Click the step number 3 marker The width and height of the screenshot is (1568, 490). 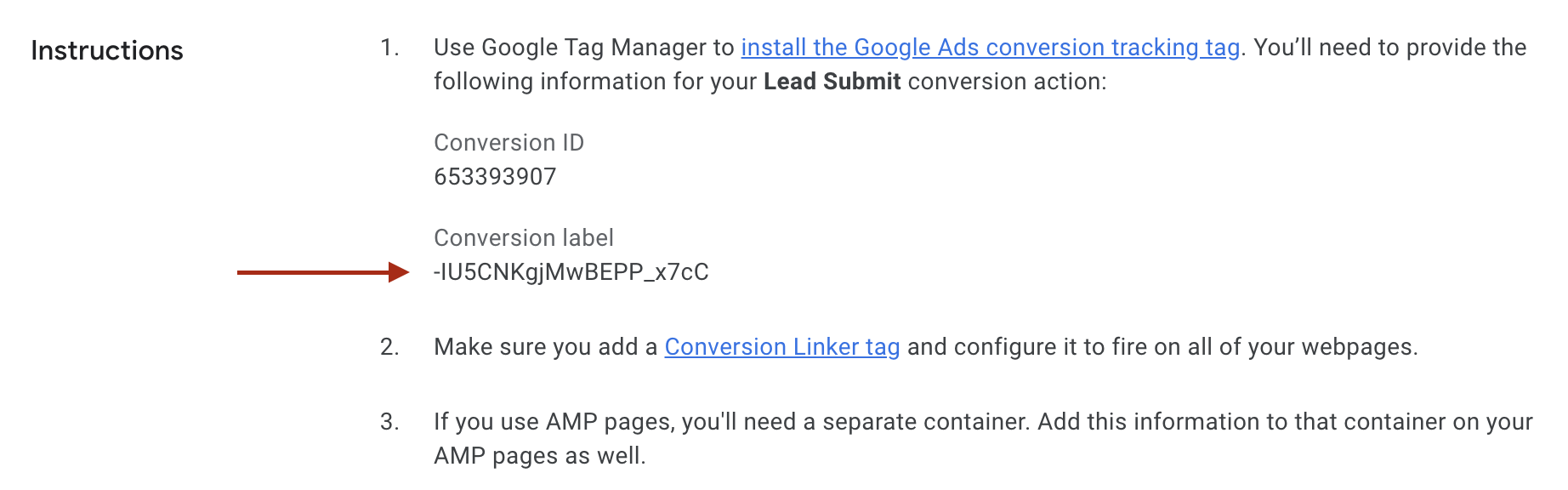pos(389,422)
